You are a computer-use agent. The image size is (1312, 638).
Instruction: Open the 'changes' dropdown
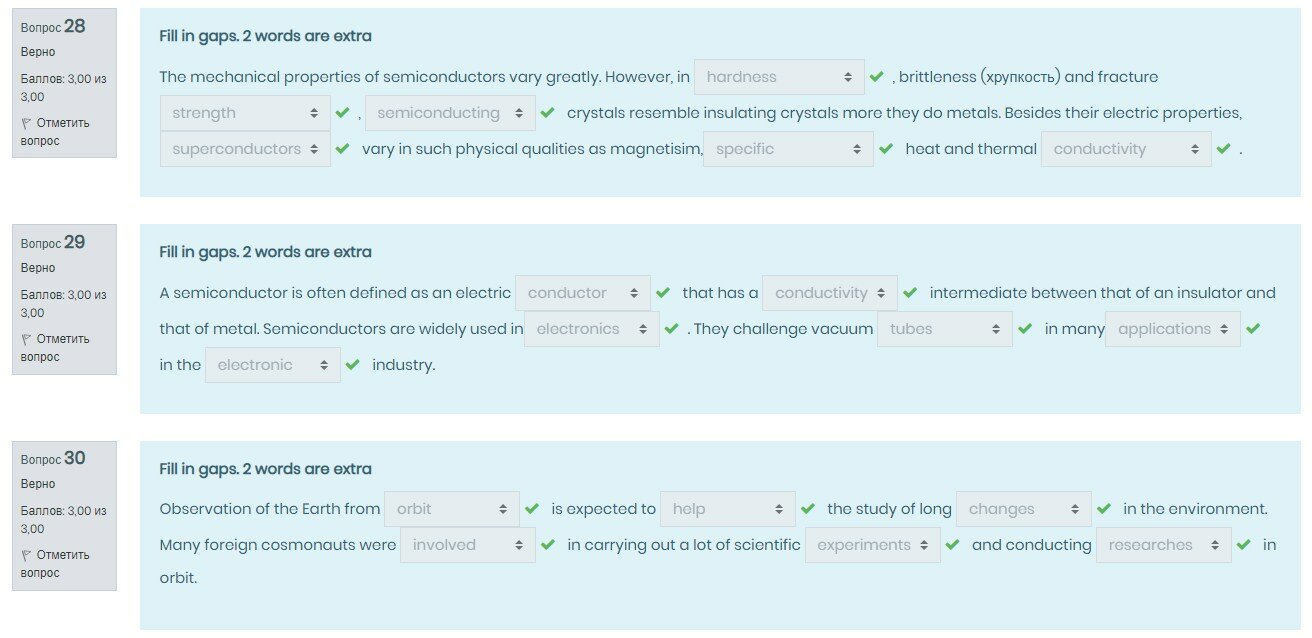tap(1023, 509)
